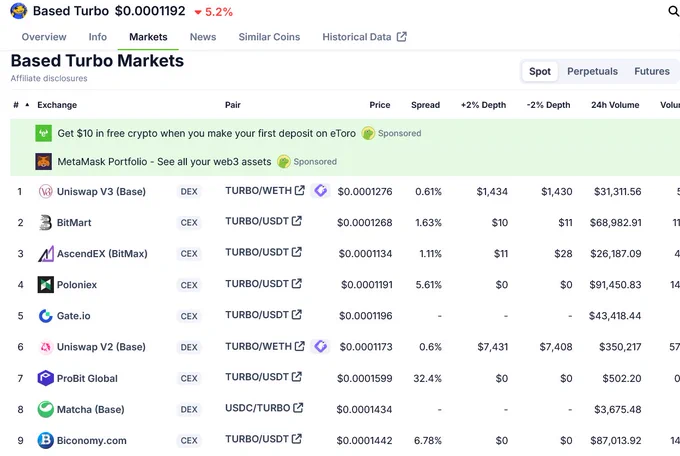Click the 5.2% price change indicator
The image size is (680, 456).
point(214,12)
